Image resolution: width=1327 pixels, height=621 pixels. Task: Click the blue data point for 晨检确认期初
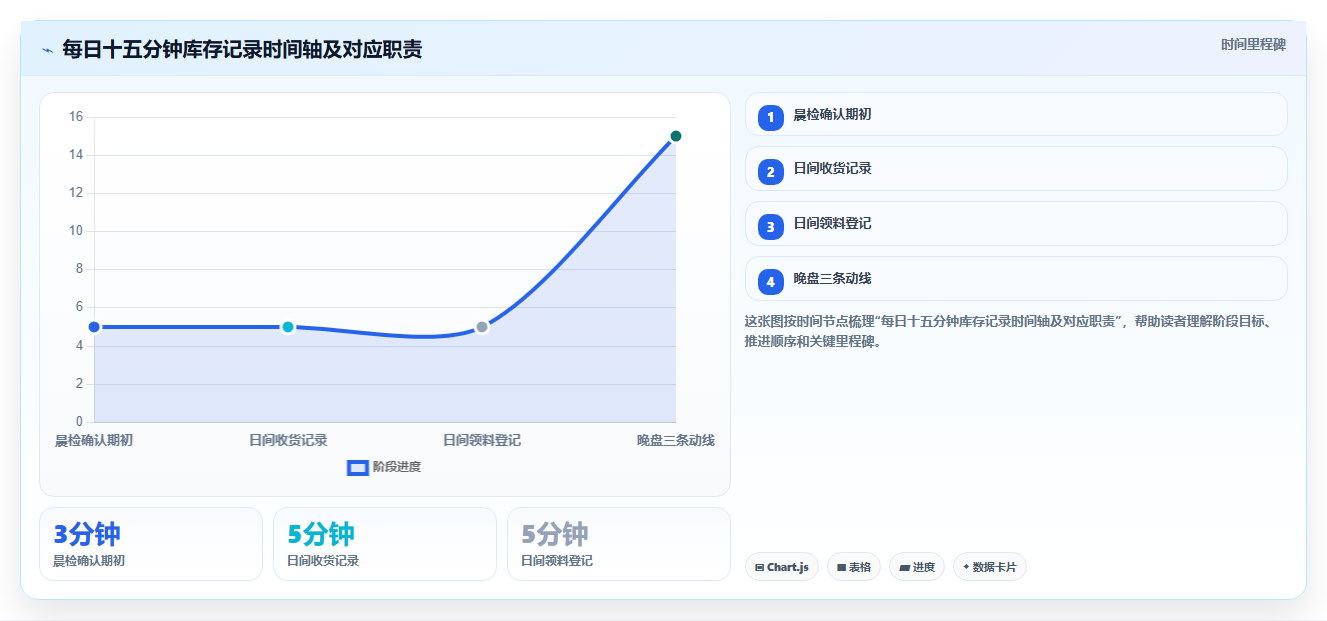pos(94,327)
